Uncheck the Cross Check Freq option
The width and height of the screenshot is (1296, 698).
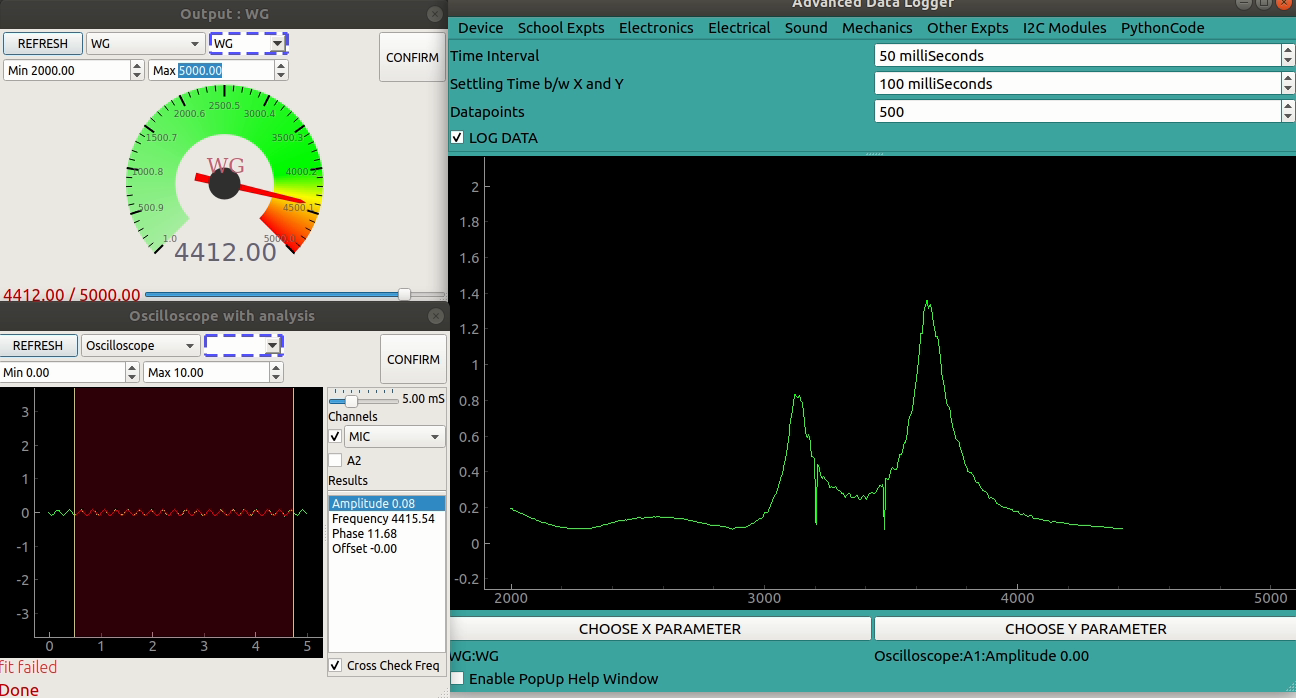(x=335, y=665)
